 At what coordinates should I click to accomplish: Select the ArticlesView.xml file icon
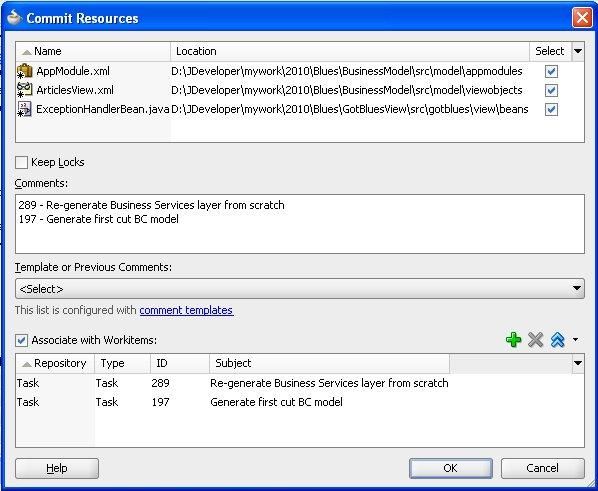(x=25, y=90)
